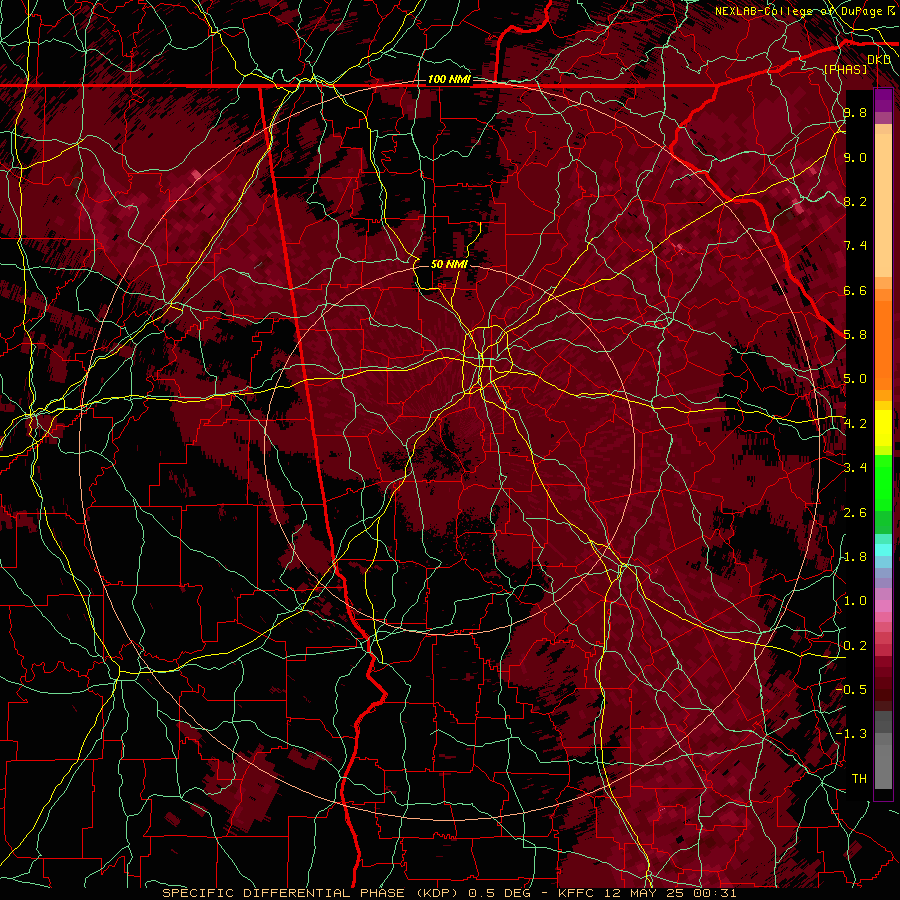This screenshot has height=900, width=900.
Task: Click the 1.8 value on the color scale
Action: (x=855, y=556)
